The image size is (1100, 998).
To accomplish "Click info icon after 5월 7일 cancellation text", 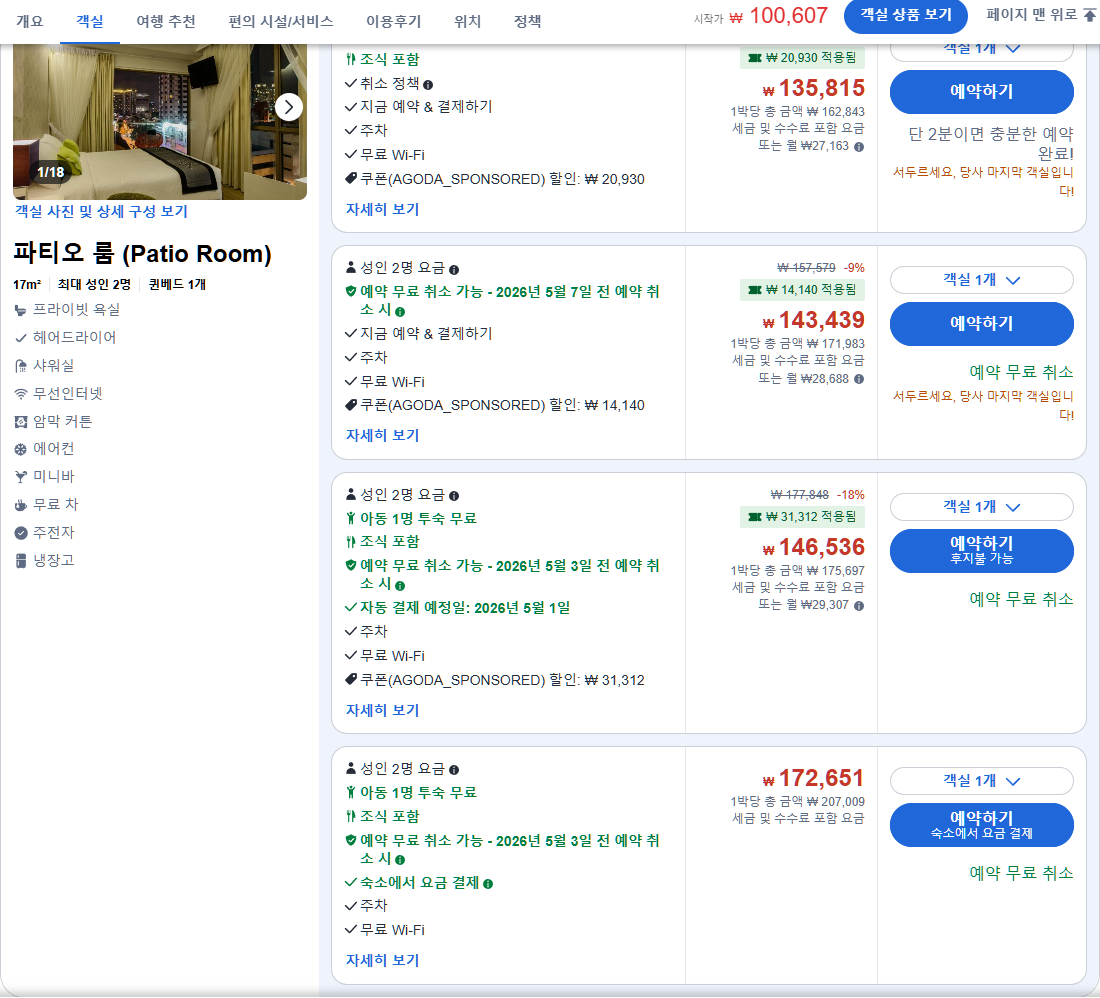I will tap(400, 311).
